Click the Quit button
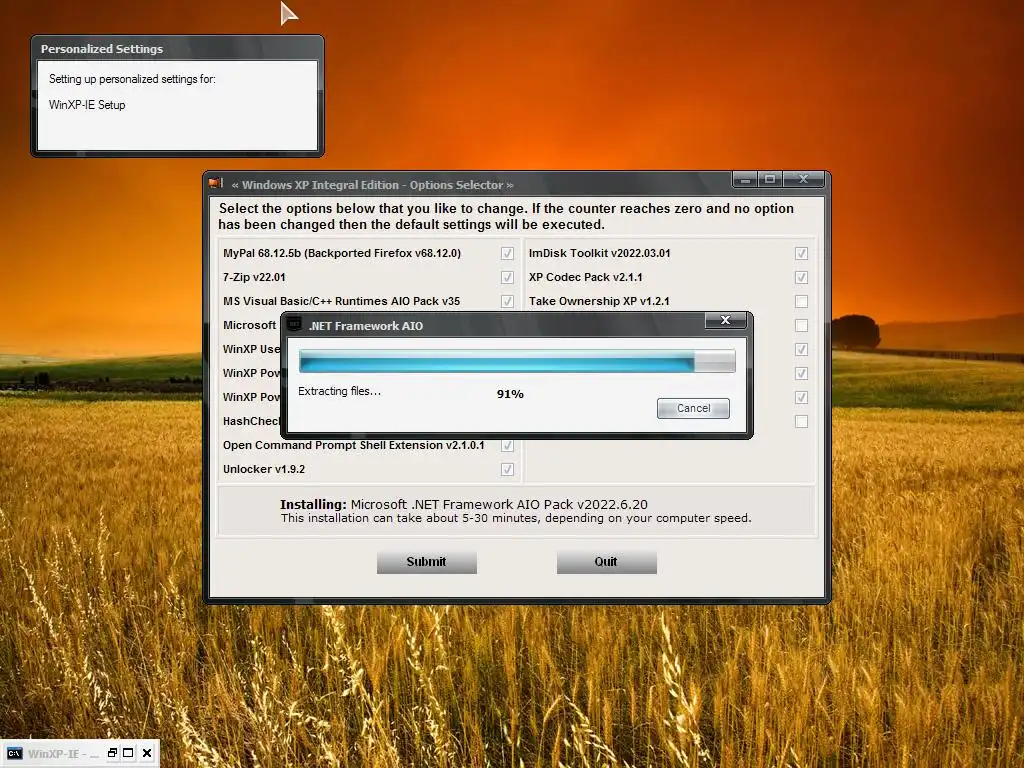Screen dimensions: 1024x768 606,562
